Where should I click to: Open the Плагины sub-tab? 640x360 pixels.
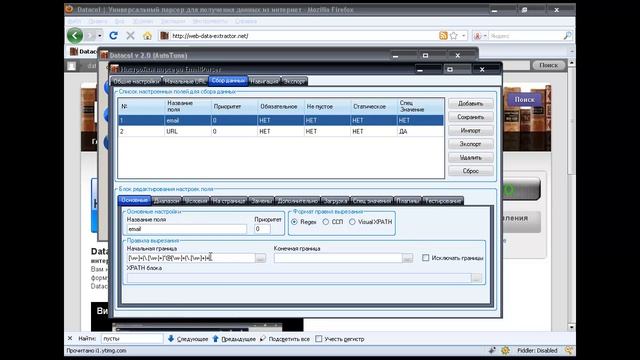(407, 201)
